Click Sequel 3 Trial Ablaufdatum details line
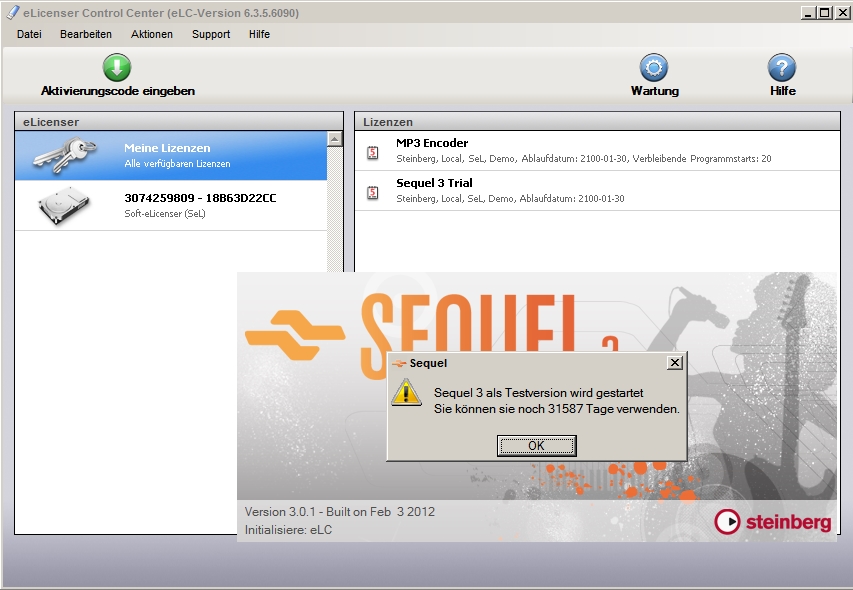853x590 pixels. click(510, 199)
